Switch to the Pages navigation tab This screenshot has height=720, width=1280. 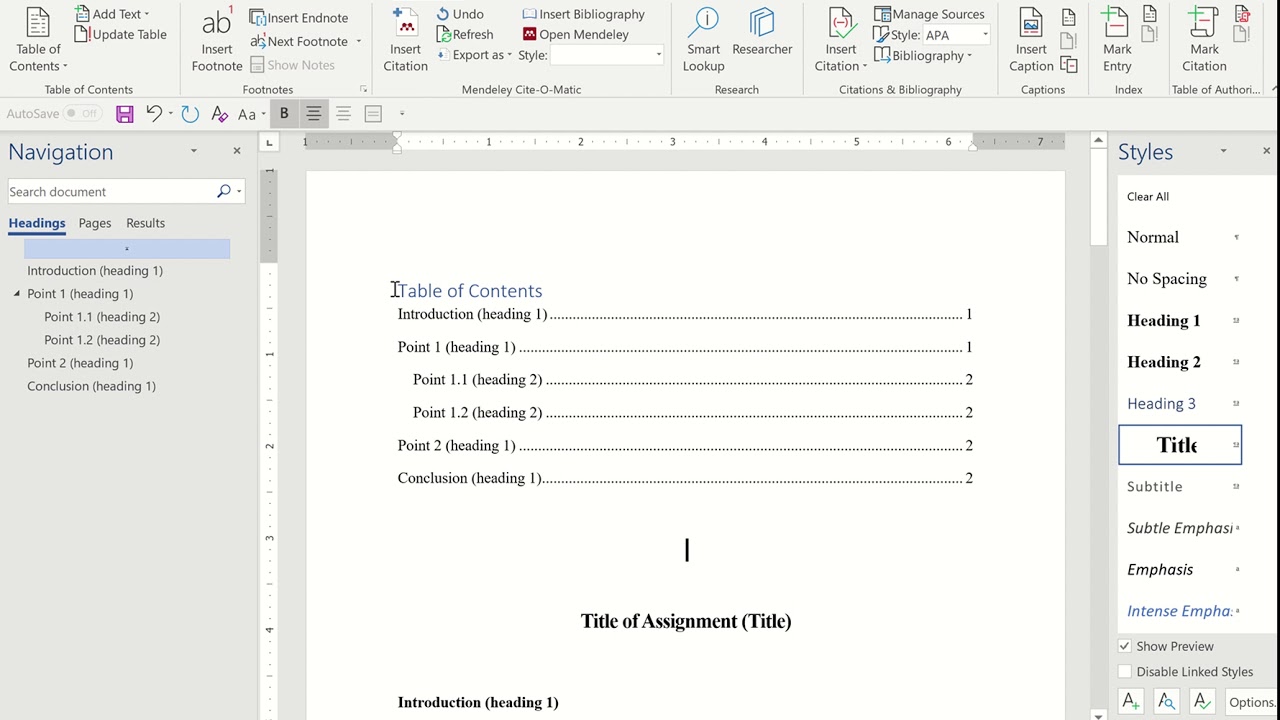(95, 223)
